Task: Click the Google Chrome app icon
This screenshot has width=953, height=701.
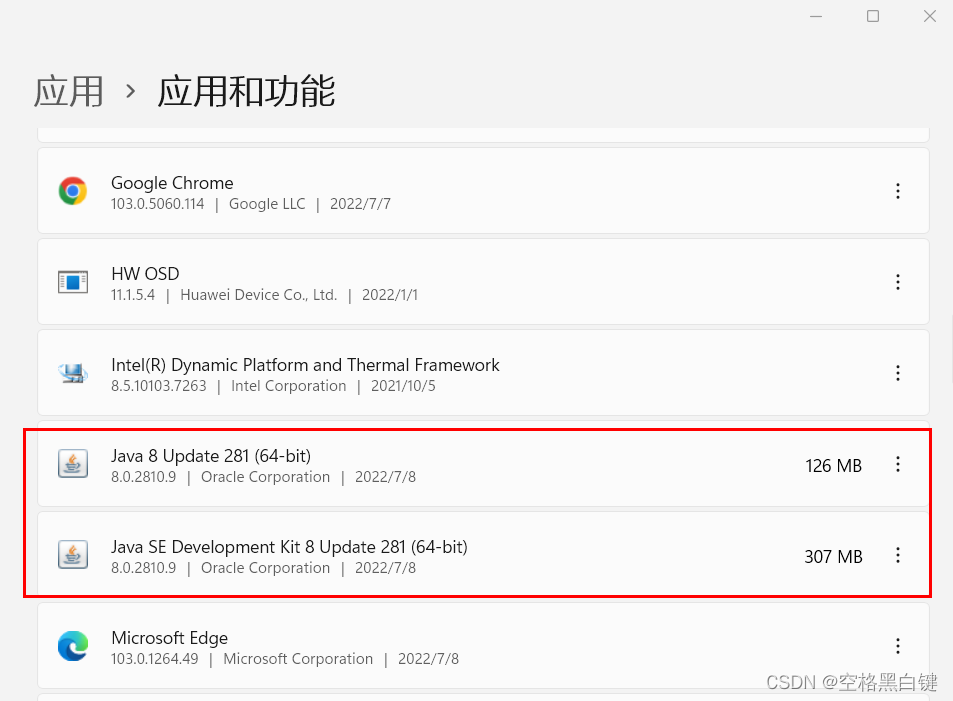Action: 73,191
